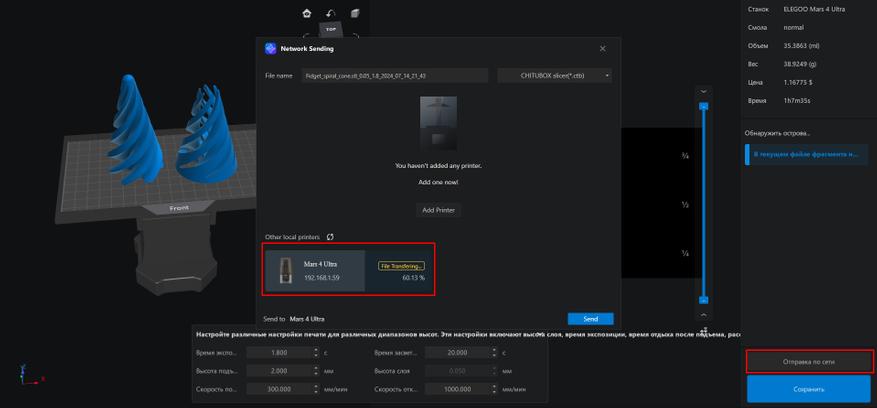The image size is (877, 408).
Task: Click the Network Sending dialog logo icon
Action: pos(271,49)
